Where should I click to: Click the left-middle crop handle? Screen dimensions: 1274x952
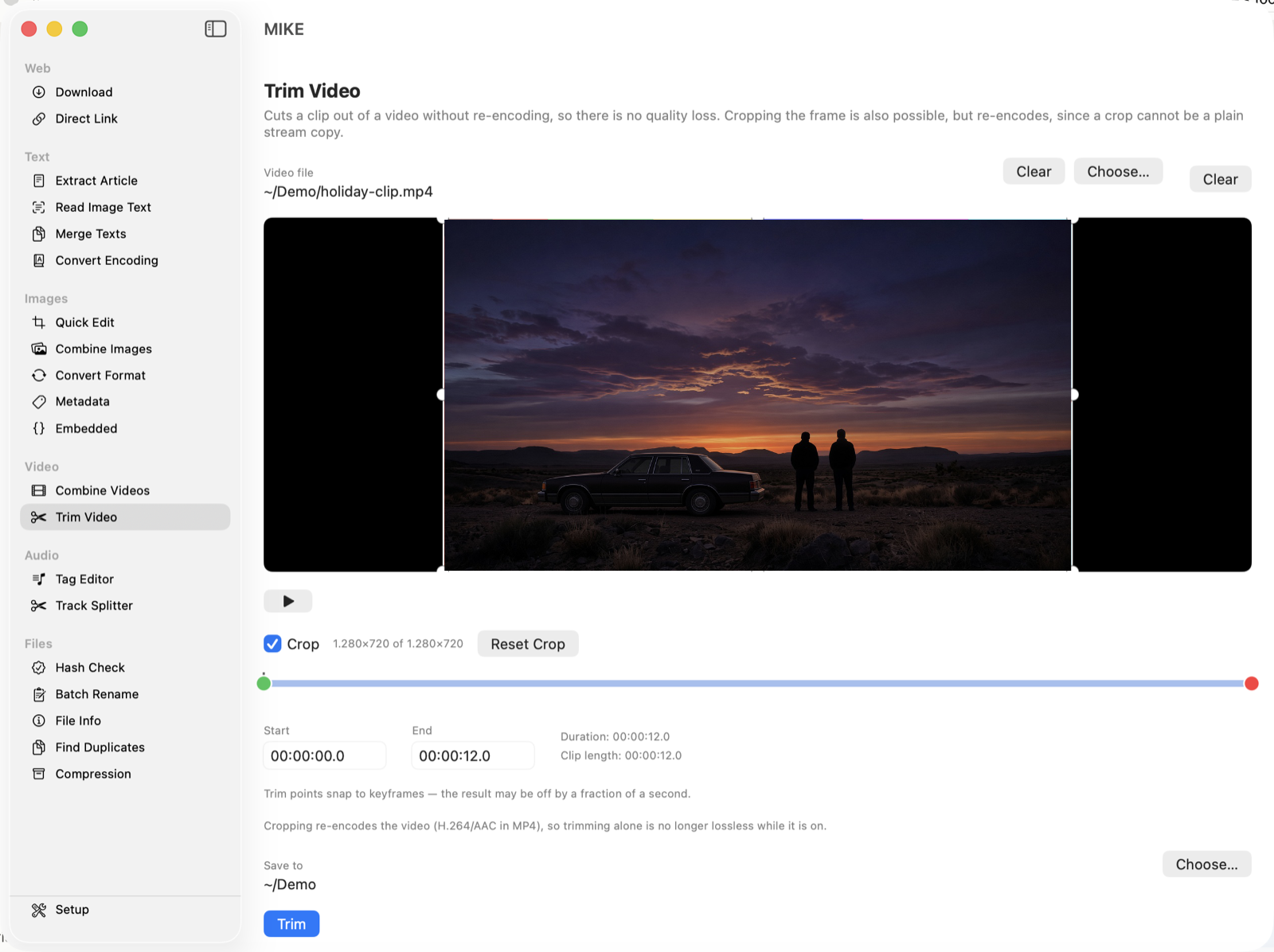point(441,395)
